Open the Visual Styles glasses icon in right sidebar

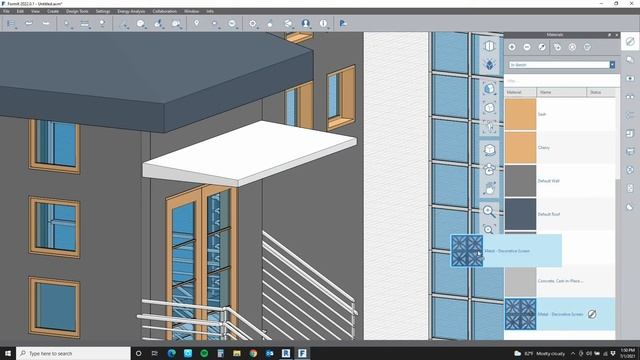(630, 97)
